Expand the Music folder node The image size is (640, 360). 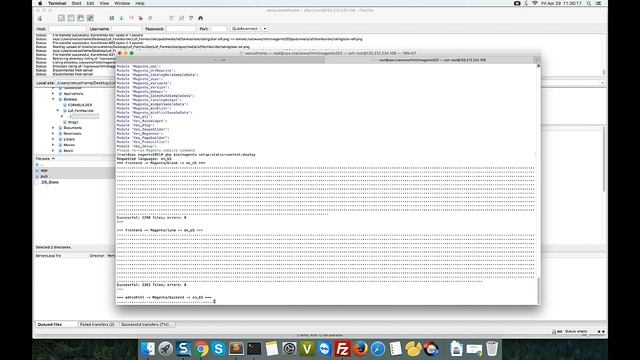[53, 151]
